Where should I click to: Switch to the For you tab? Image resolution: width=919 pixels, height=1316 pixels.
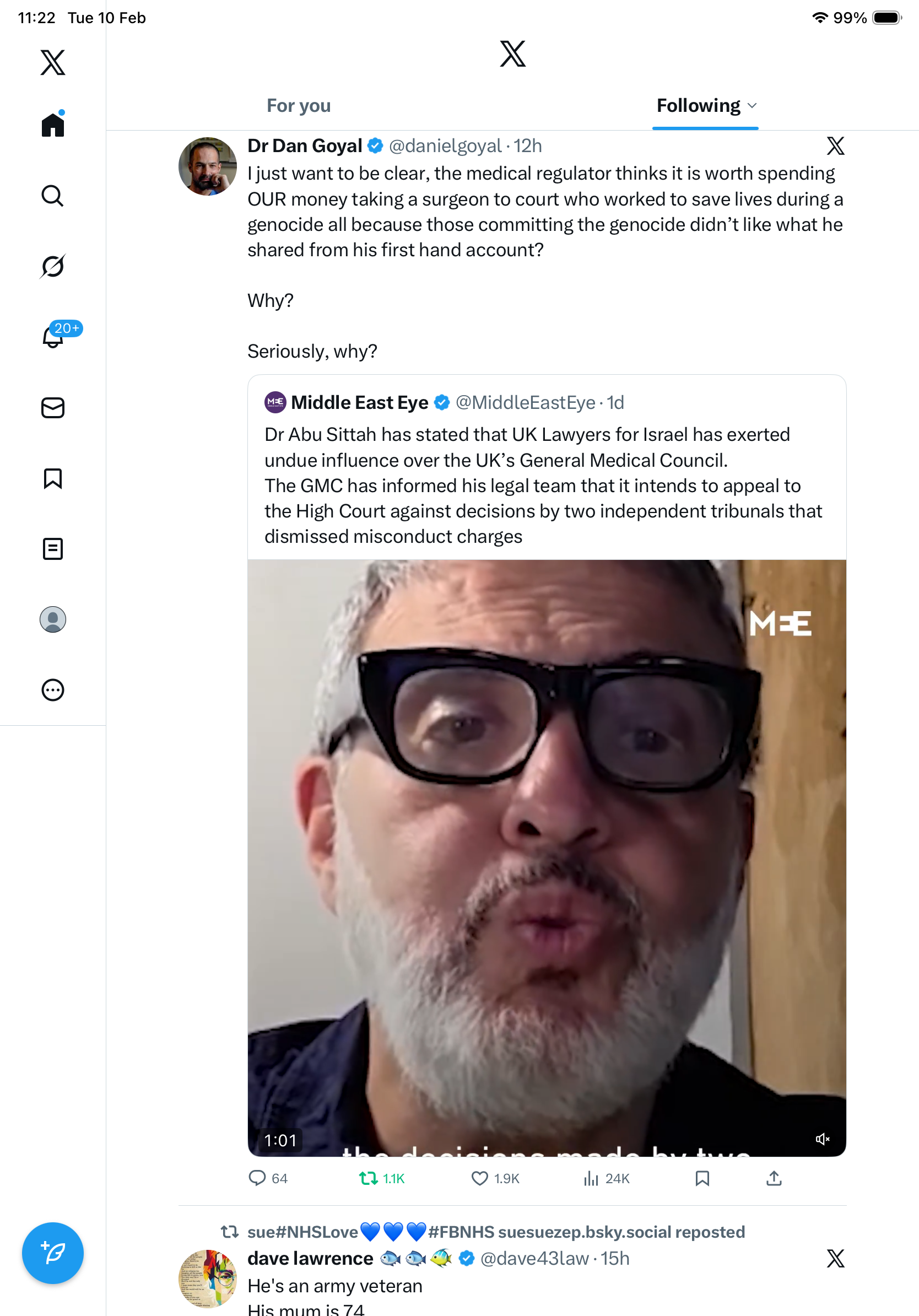299,106
